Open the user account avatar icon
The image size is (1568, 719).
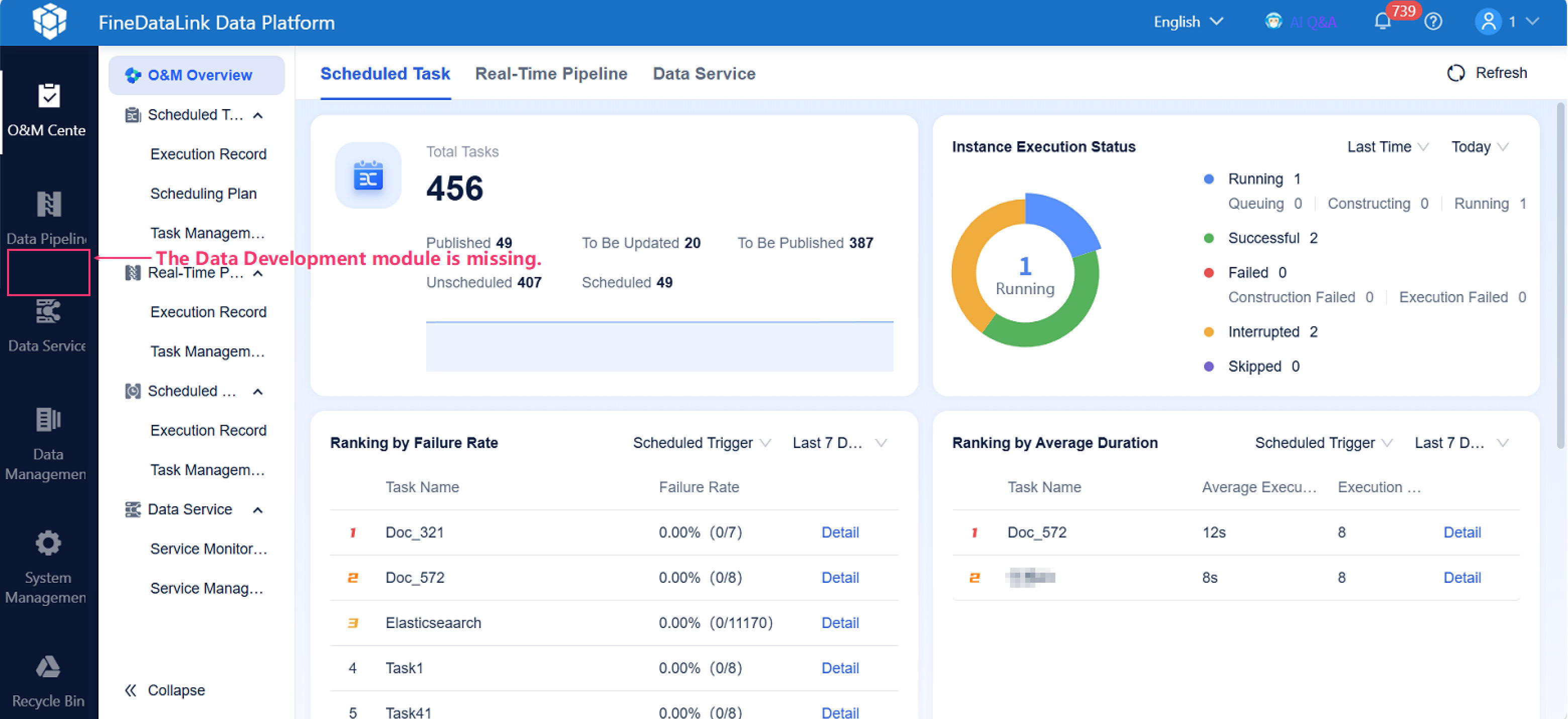1488,22
